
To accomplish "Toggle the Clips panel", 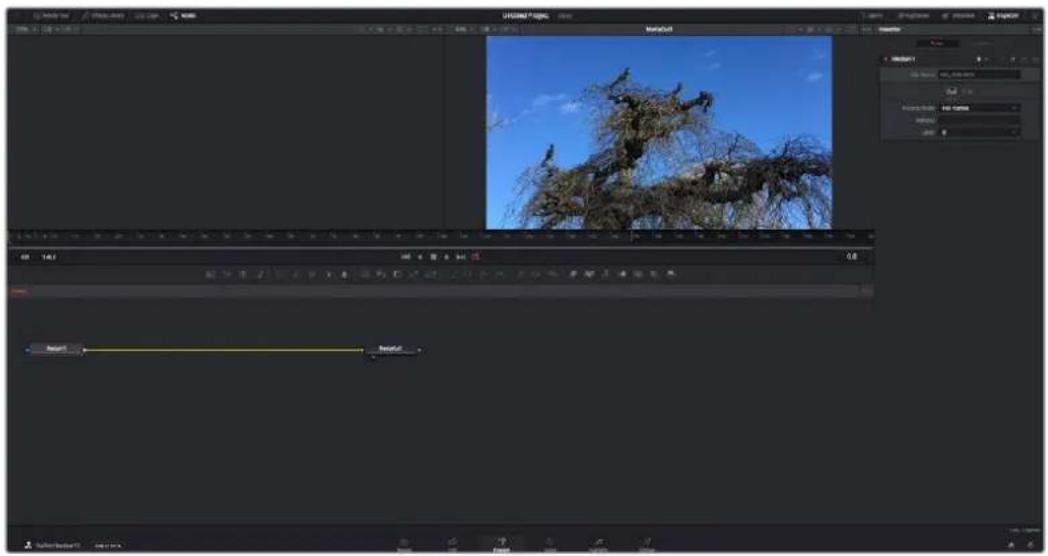I will click(147, 15).
